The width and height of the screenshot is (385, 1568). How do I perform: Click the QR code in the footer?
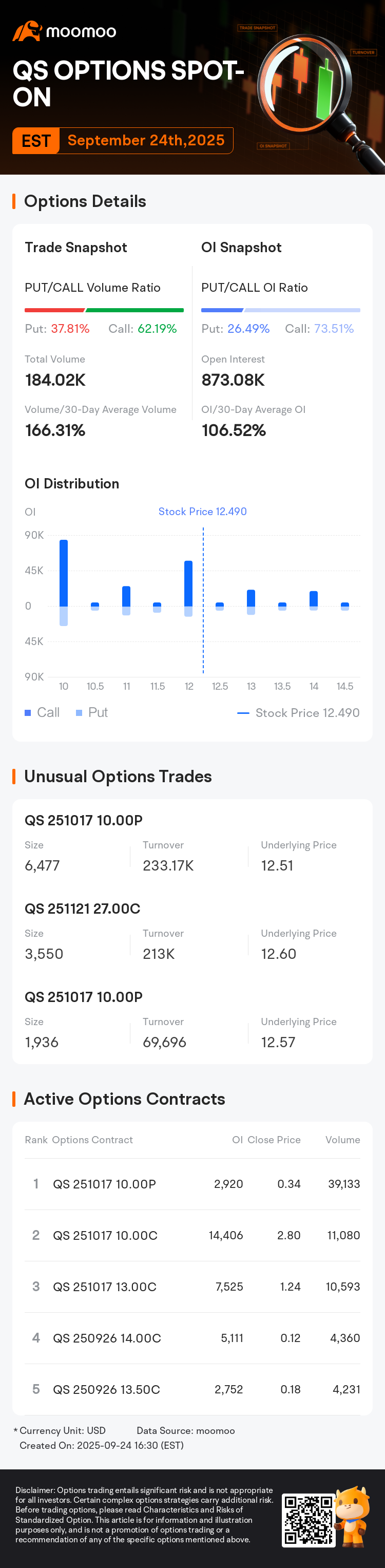click(x=309, y=1520)
